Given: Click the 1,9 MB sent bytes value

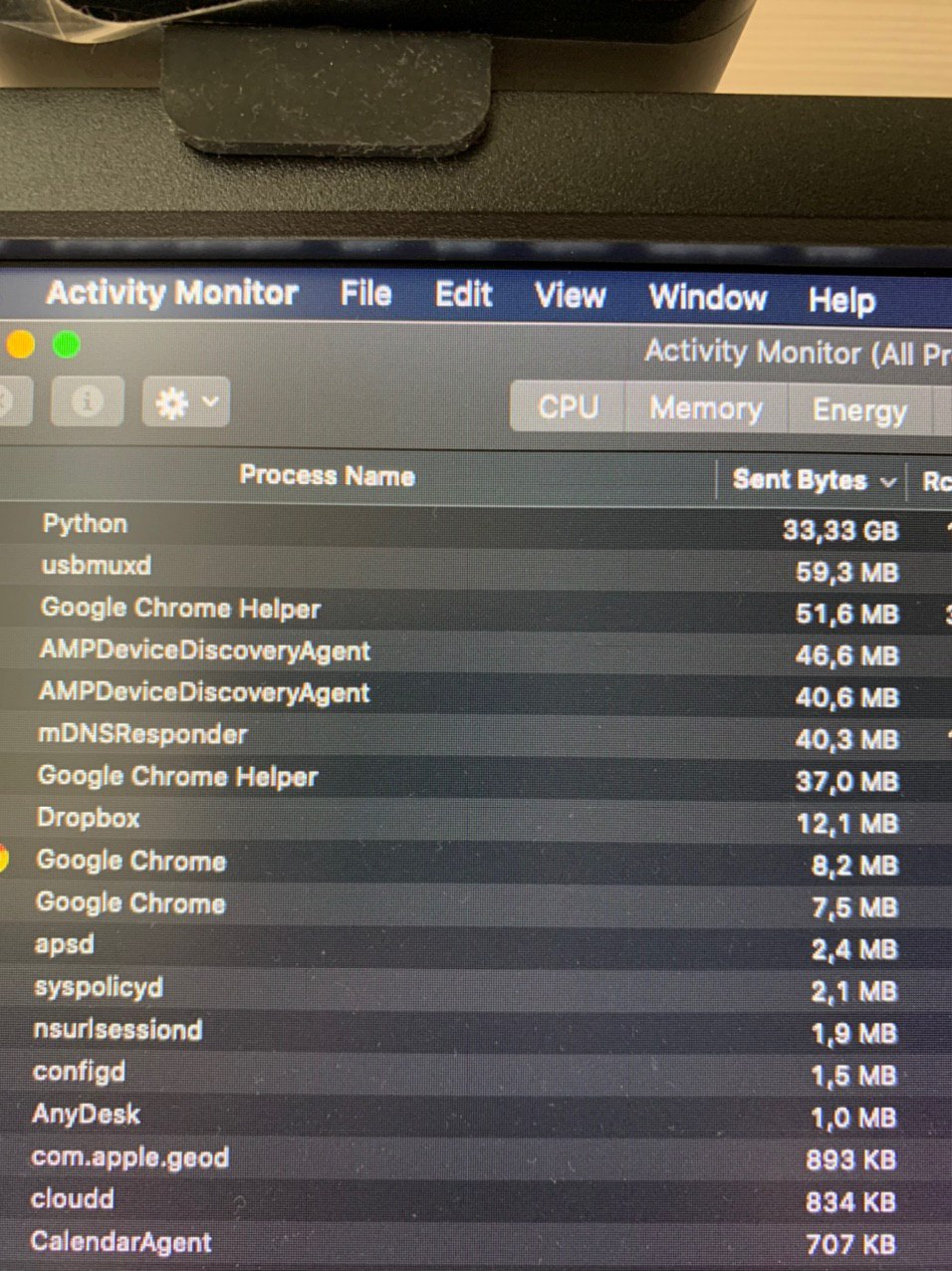Looking at the screenshot, I should tap(853, 1034).
